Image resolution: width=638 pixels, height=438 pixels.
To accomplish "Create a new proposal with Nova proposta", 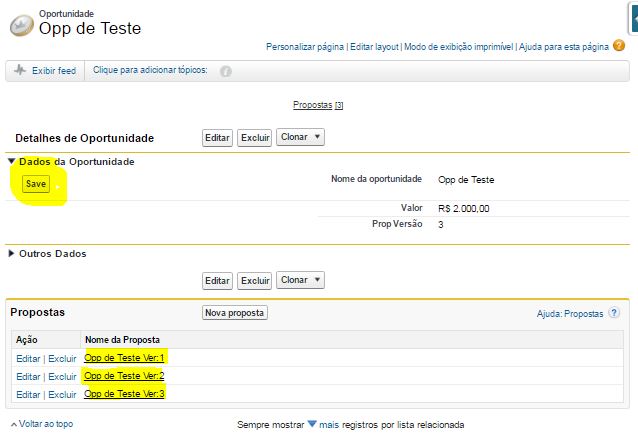I will pos(235,313).
